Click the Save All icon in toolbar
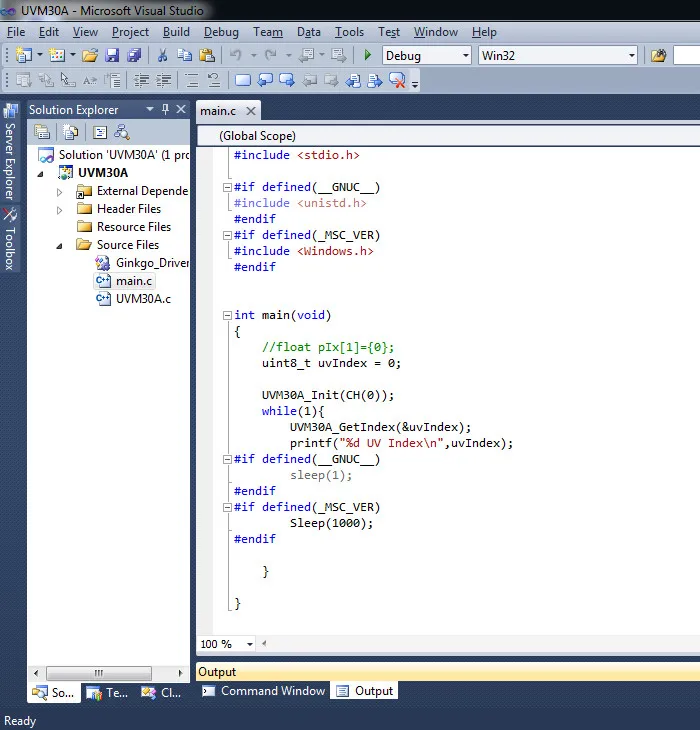The image size is (700, 730). tap(132, 56)
